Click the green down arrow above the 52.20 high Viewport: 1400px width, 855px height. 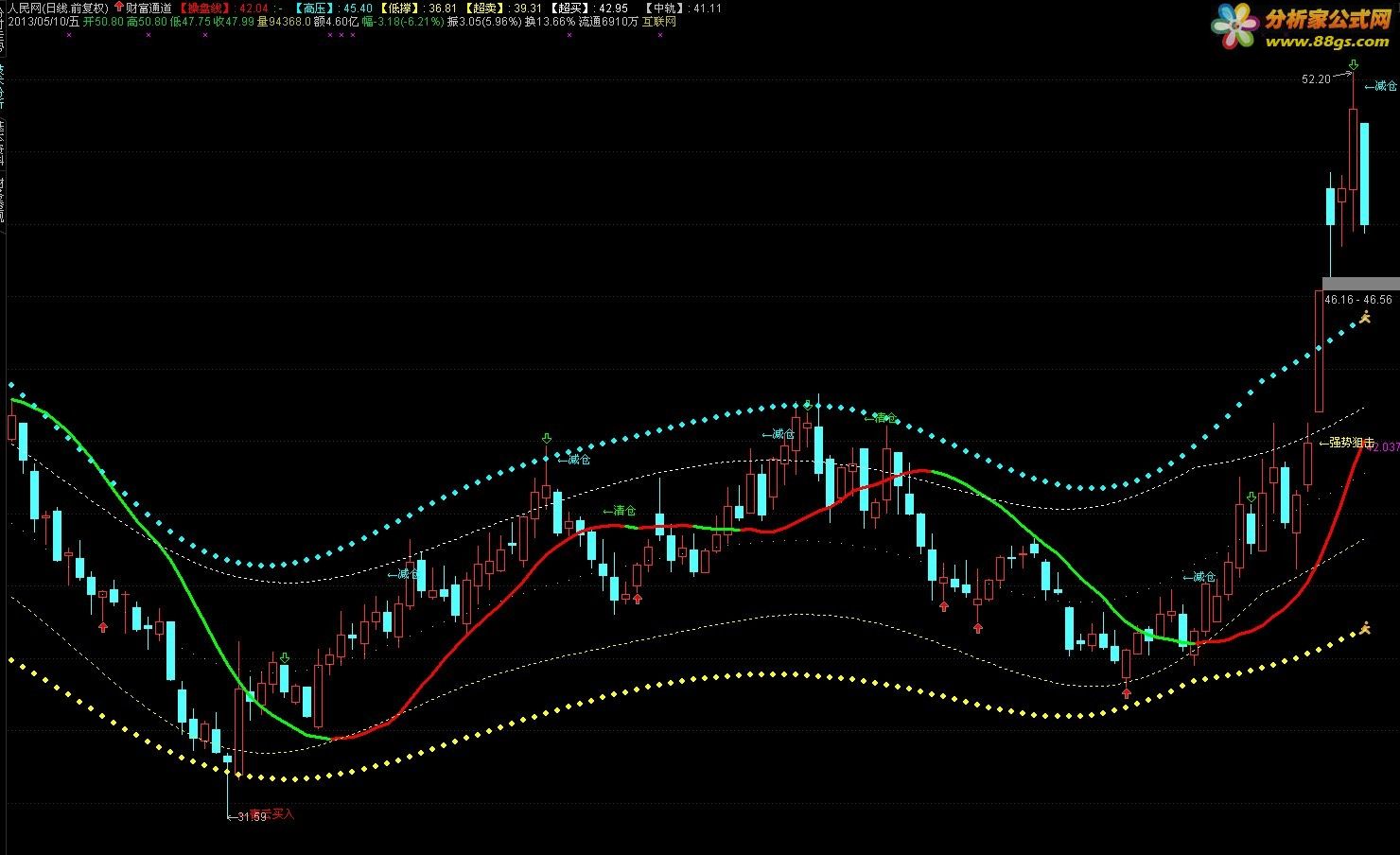(x=1354, y=64)
